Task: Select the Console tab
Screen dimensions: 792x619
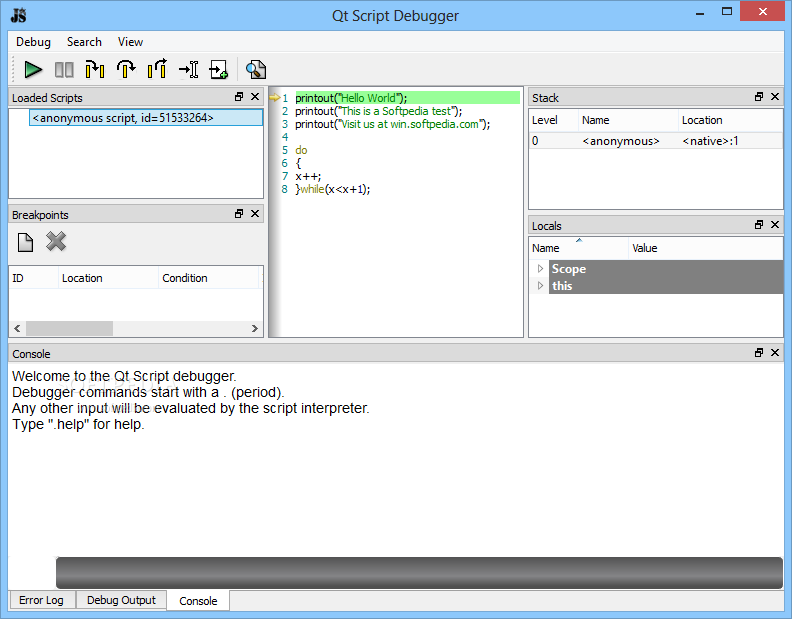Action: click(x=198, y=601)
